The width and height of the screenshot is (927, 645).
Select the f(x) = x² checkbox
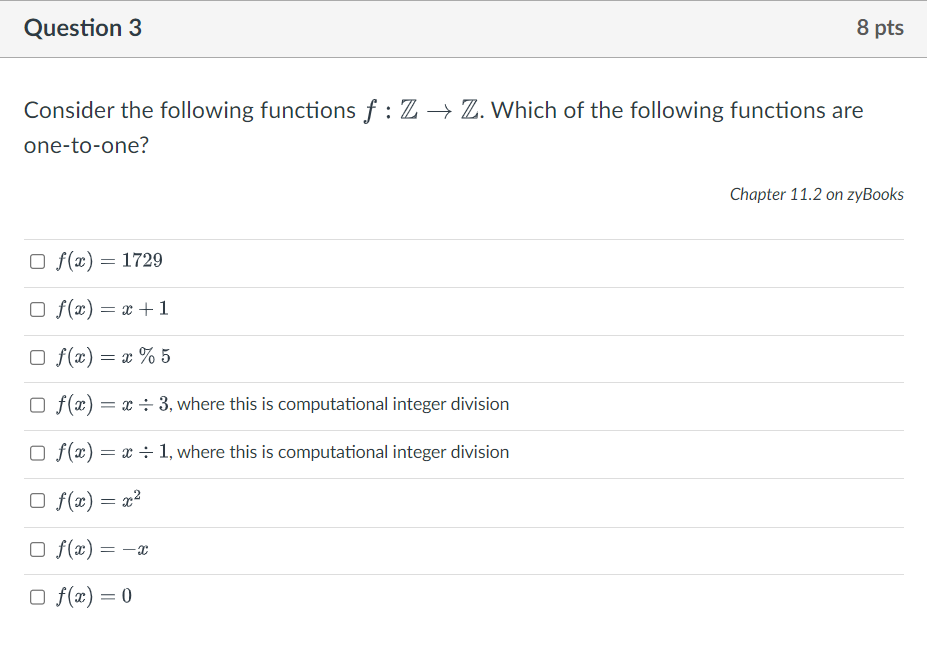(37, 500)
